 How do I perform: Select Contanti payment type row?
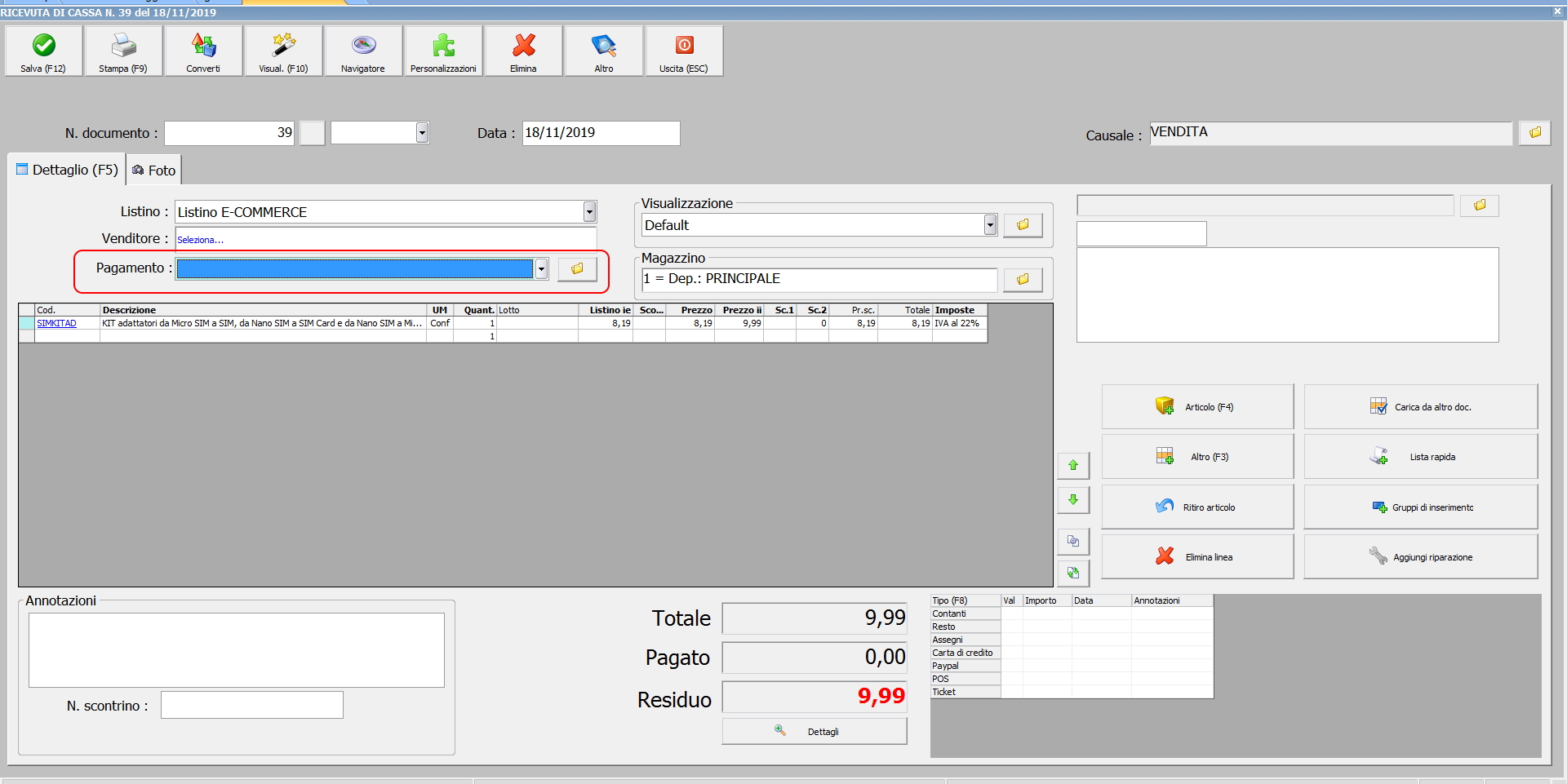pos(966,613)
